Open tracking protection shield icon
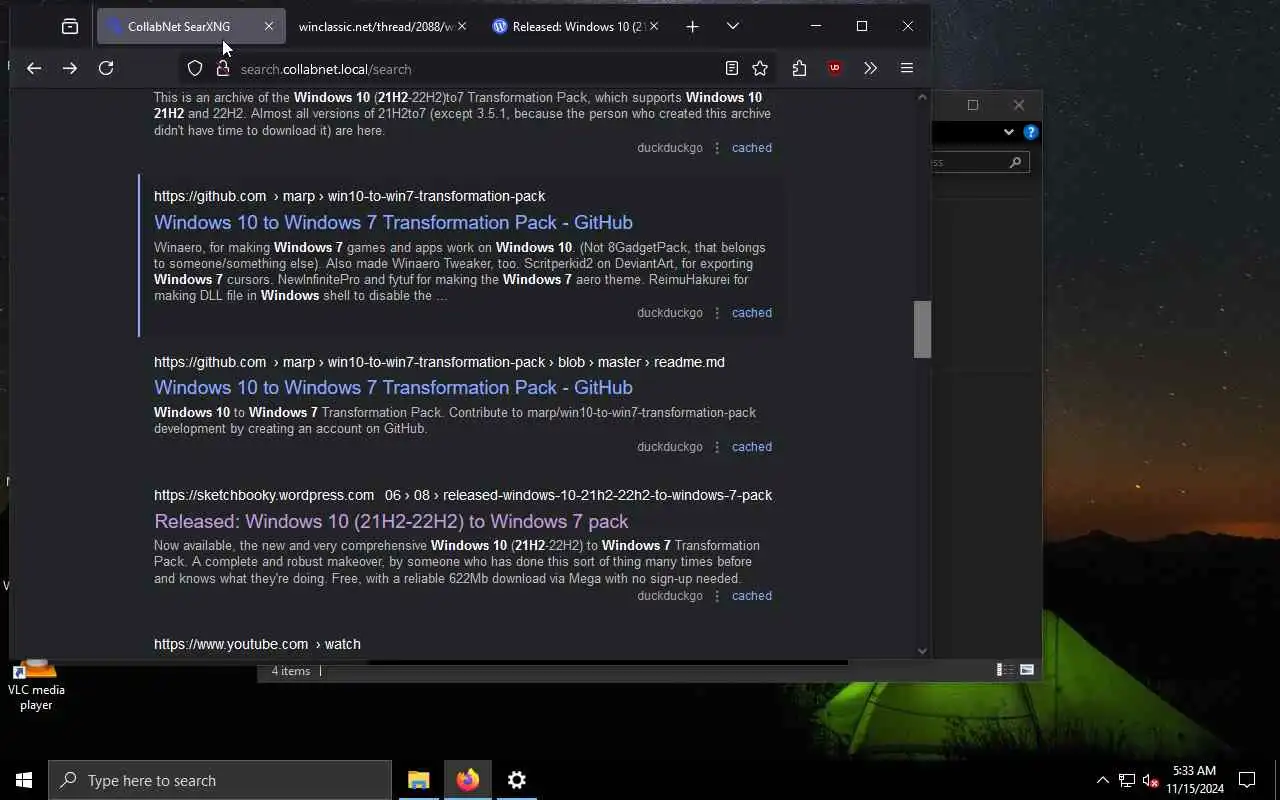The width and height of the screenshot is (1280, 800). click(x=195, y=68)
